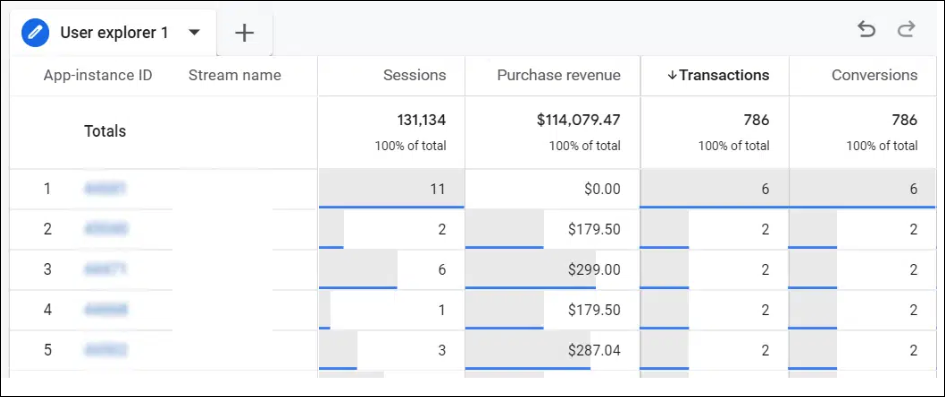
Task: Click purchase revenue $179.50 in row 4
Action: (x=594, y=310)
